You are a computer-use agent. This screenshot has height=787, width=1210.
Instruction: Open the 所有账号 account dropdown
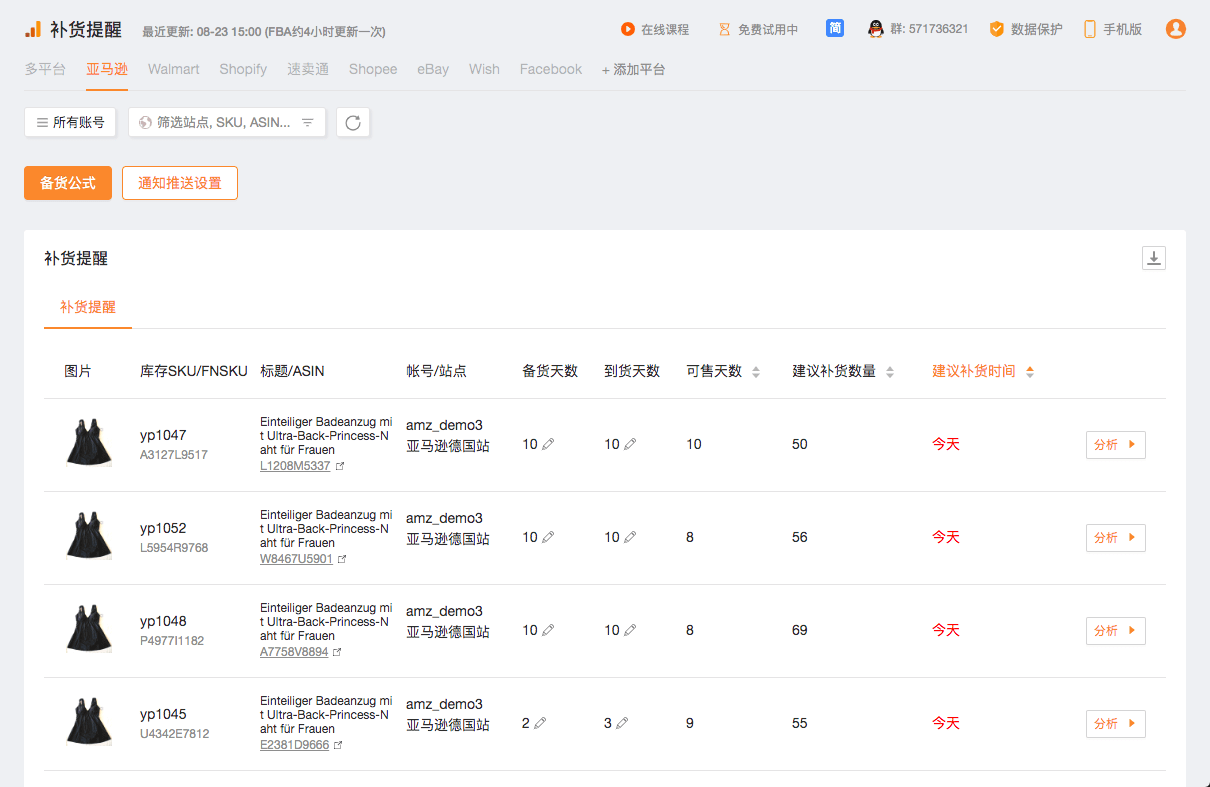(70, 122)
